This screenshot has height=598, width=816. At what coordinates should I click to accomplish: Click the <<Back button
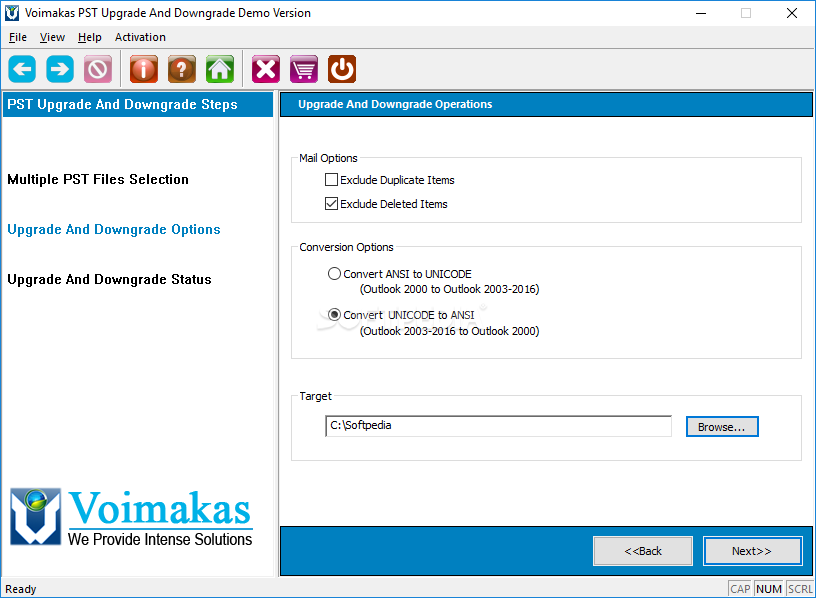point(643,551)
